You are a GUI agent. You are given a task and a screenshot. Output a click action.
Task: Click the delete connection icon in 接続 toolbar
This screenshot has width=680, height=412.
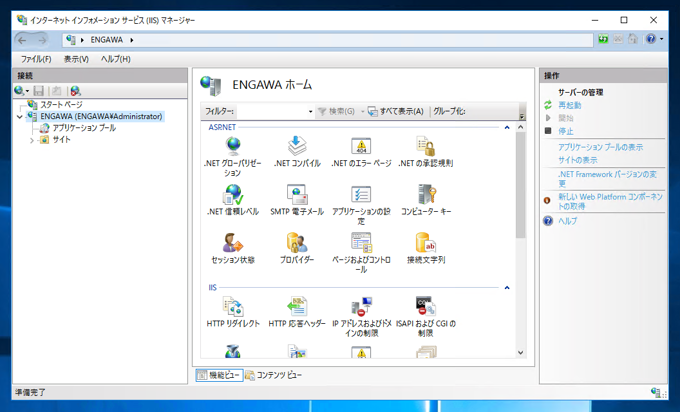(x=75, y=91)
